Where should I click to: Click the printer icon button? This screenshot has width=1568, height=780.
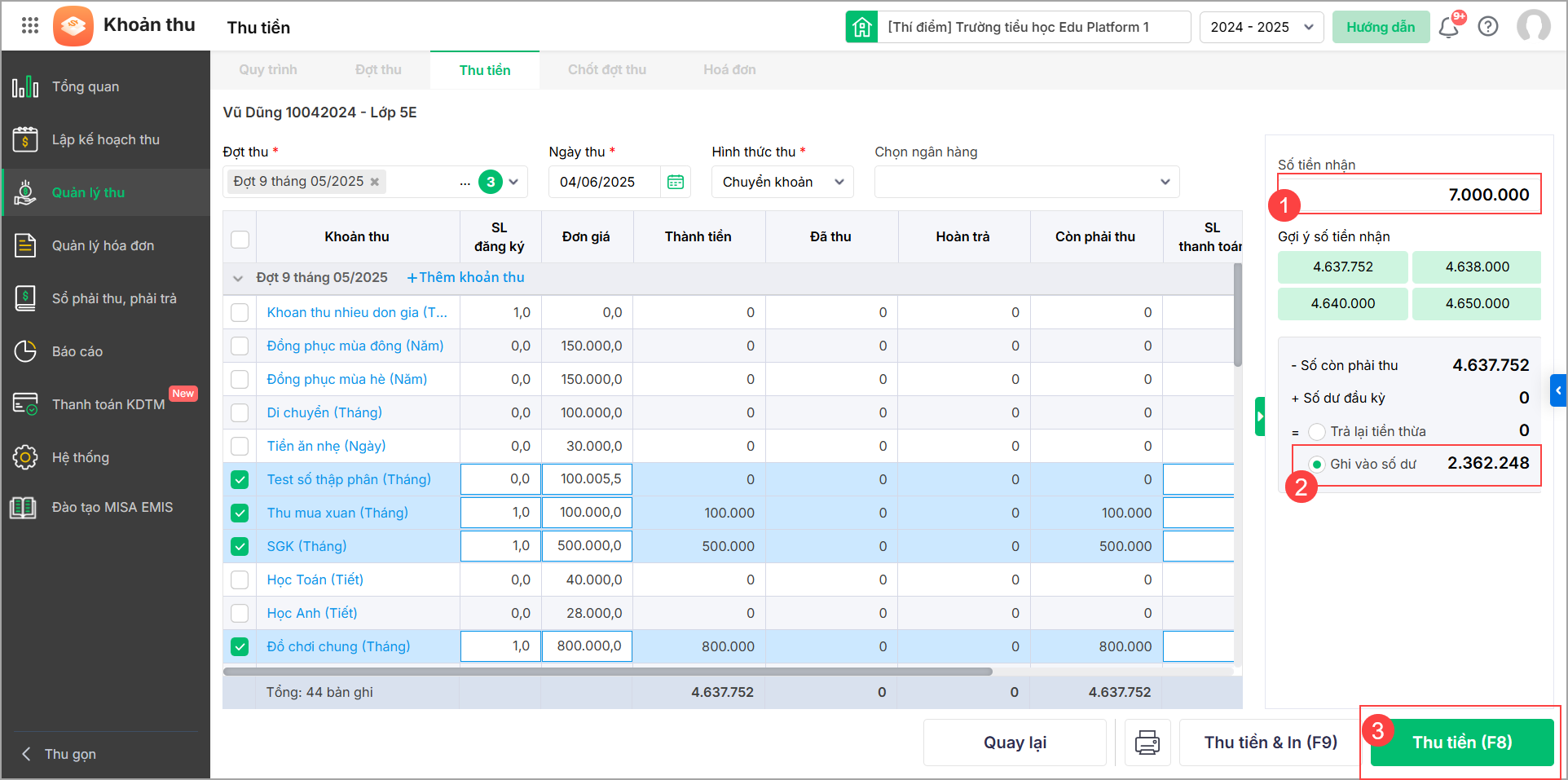[1147, 743]
